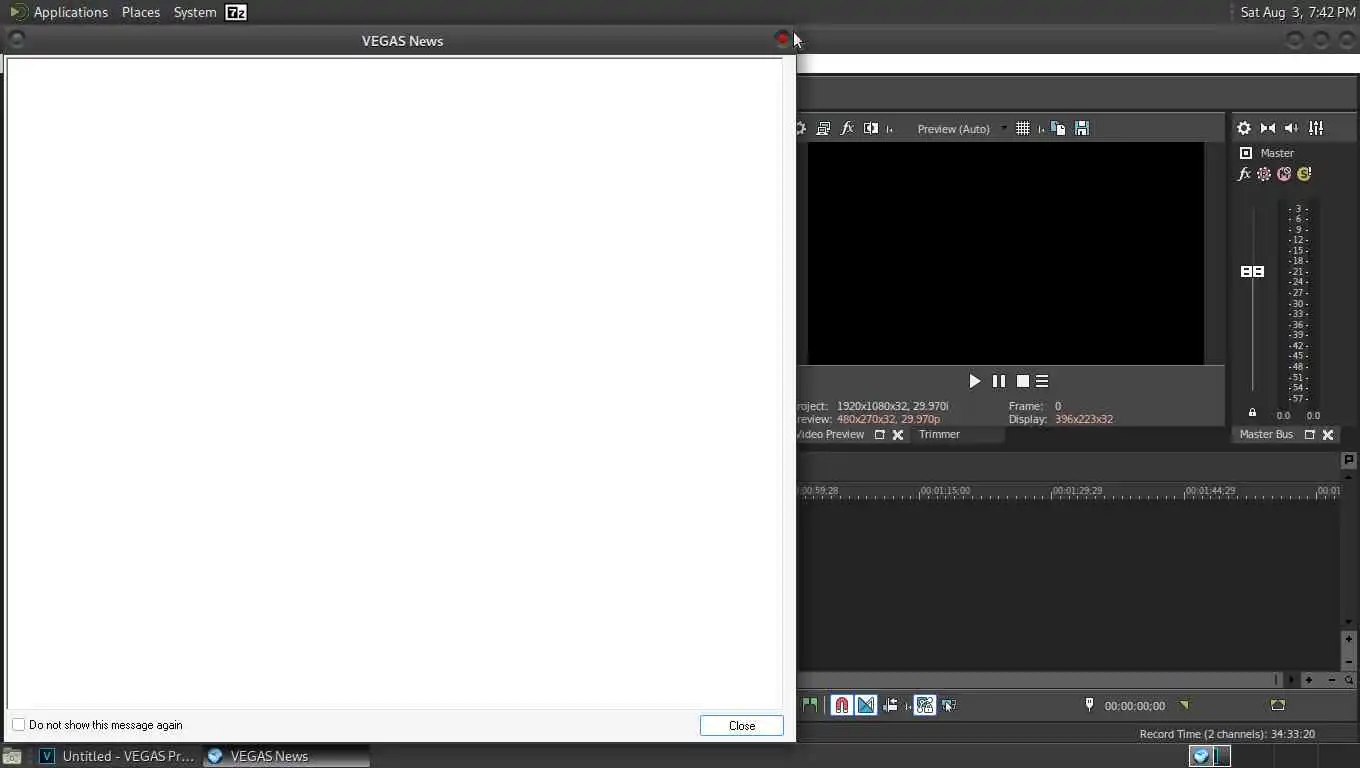1360x768 pixels.
Task: Toggle Lock Envelopes to Events icon
Action: click(925, 705)
